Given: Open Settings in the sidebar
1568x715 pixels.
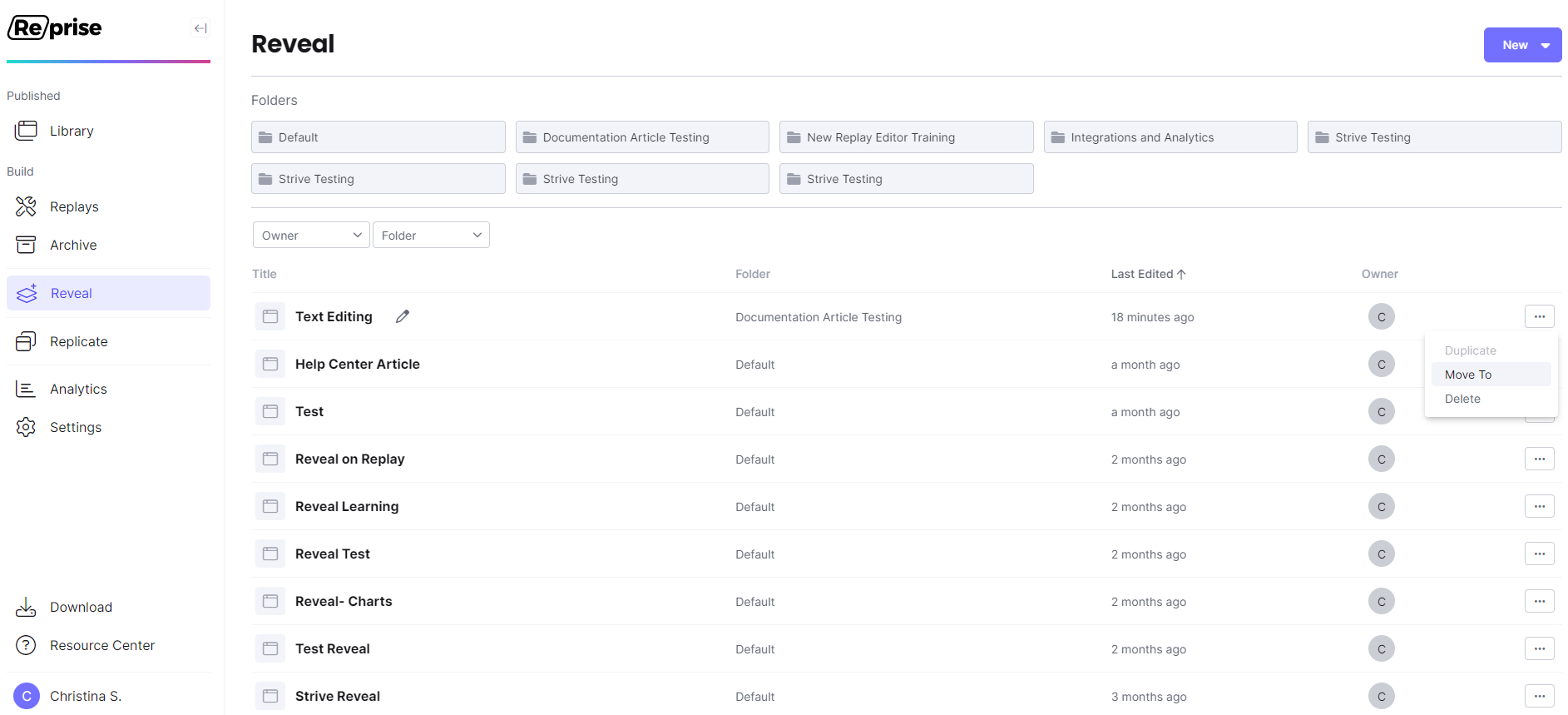Looking at the screenshot, I should (x=108, y=427).
